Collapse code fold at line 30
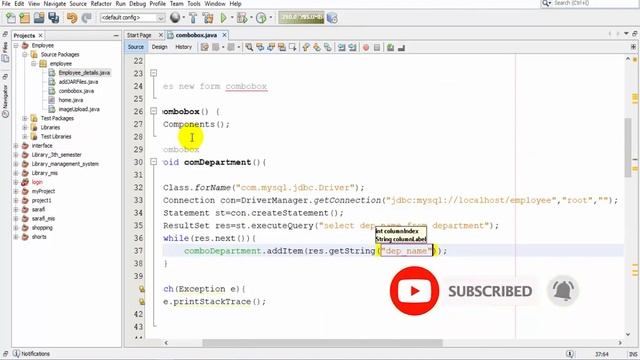Image resolution: width=640 pixels, height=360 pixels. (x=153, y=162)
